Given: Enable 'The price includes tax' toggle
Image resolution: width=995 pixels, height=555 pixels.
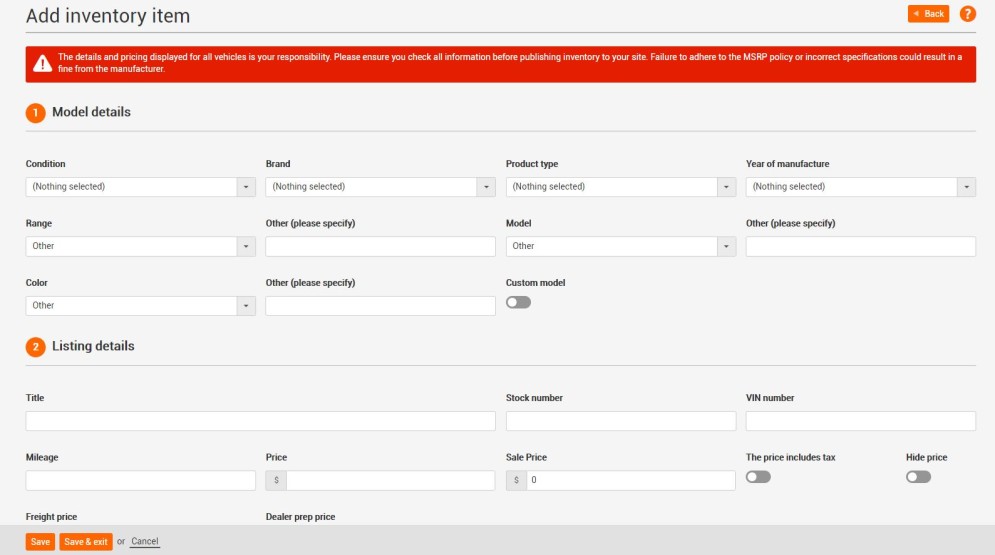Looking at the screenshot, I should 758,477.
